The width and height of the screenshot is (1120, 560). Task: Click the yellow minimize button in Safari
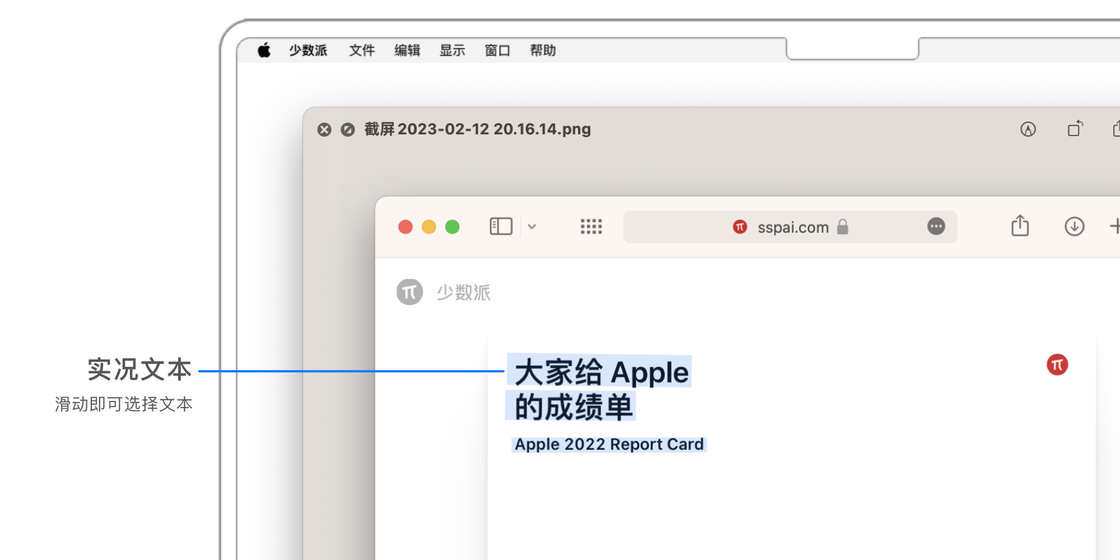tap(429, 227)
